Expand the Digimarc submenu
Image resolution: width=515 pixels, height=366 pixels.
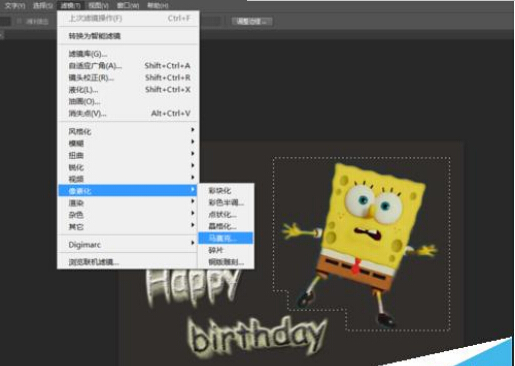pyautogui.click(x=129, y=245)
